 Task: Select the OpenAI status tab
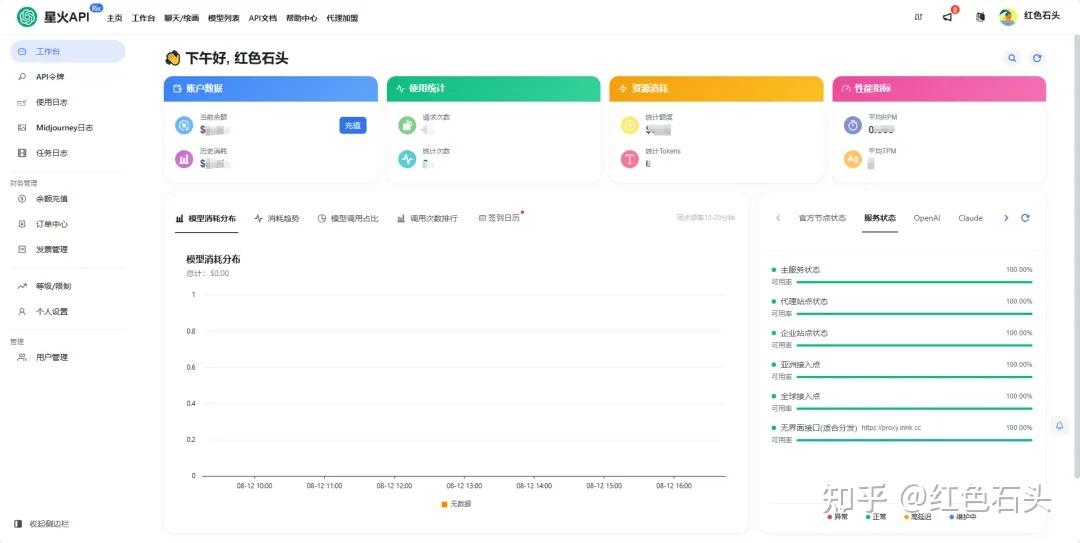(926, 218)
